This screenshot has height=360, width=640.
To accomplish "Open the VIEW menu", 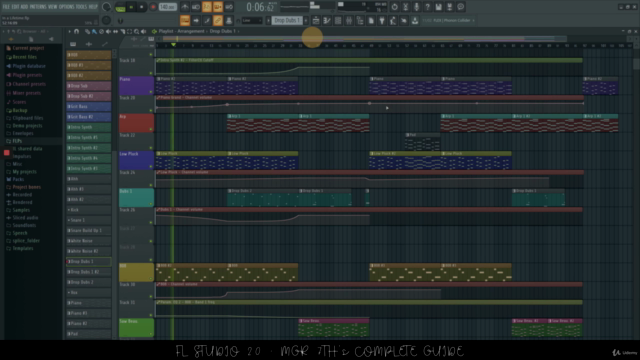I will pyautogui.click(x=53, y=7).
